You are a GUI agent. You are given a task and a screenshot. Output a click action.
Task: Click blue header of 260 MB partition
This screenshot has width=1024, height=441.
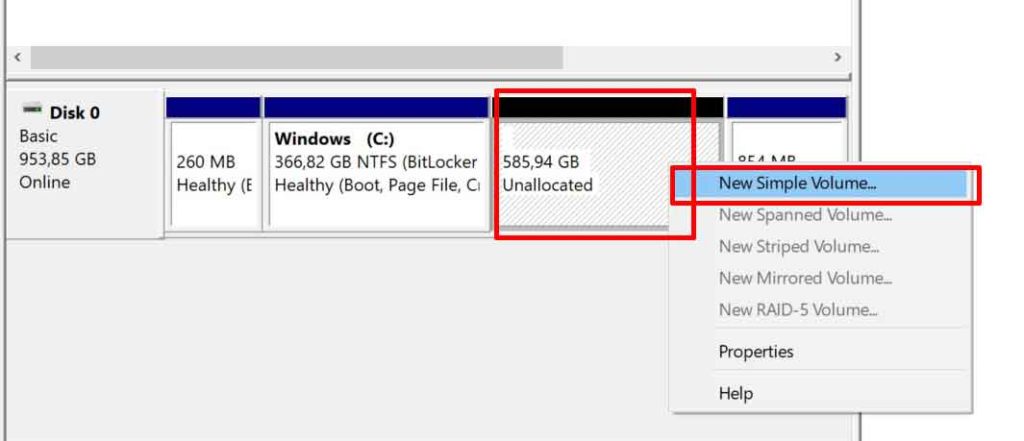[213, 108]
